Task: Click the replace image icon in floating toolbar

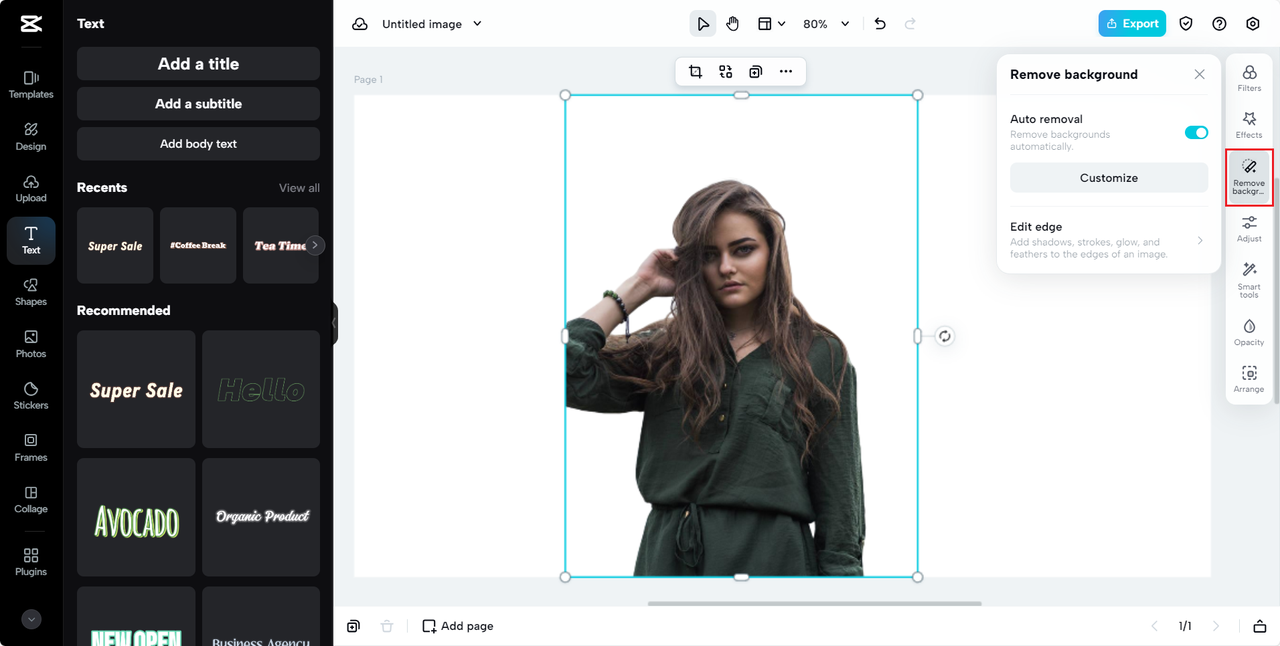Action: coord(726,72)
